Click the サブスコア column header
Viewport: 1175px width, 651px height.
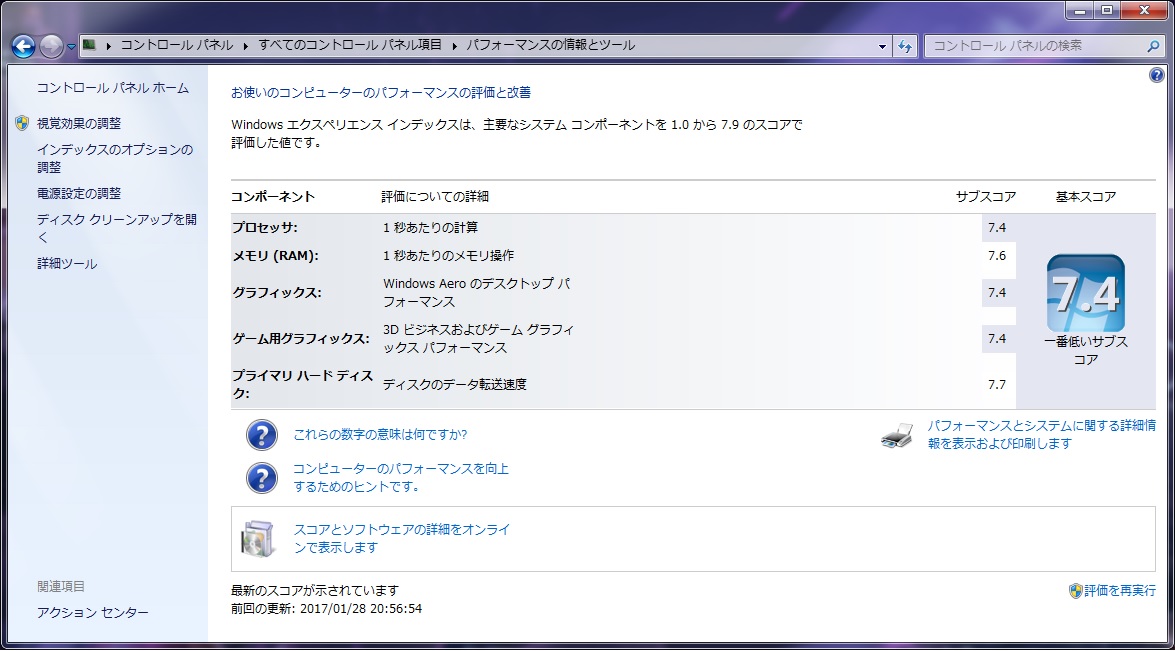click(x=985, y=197)
